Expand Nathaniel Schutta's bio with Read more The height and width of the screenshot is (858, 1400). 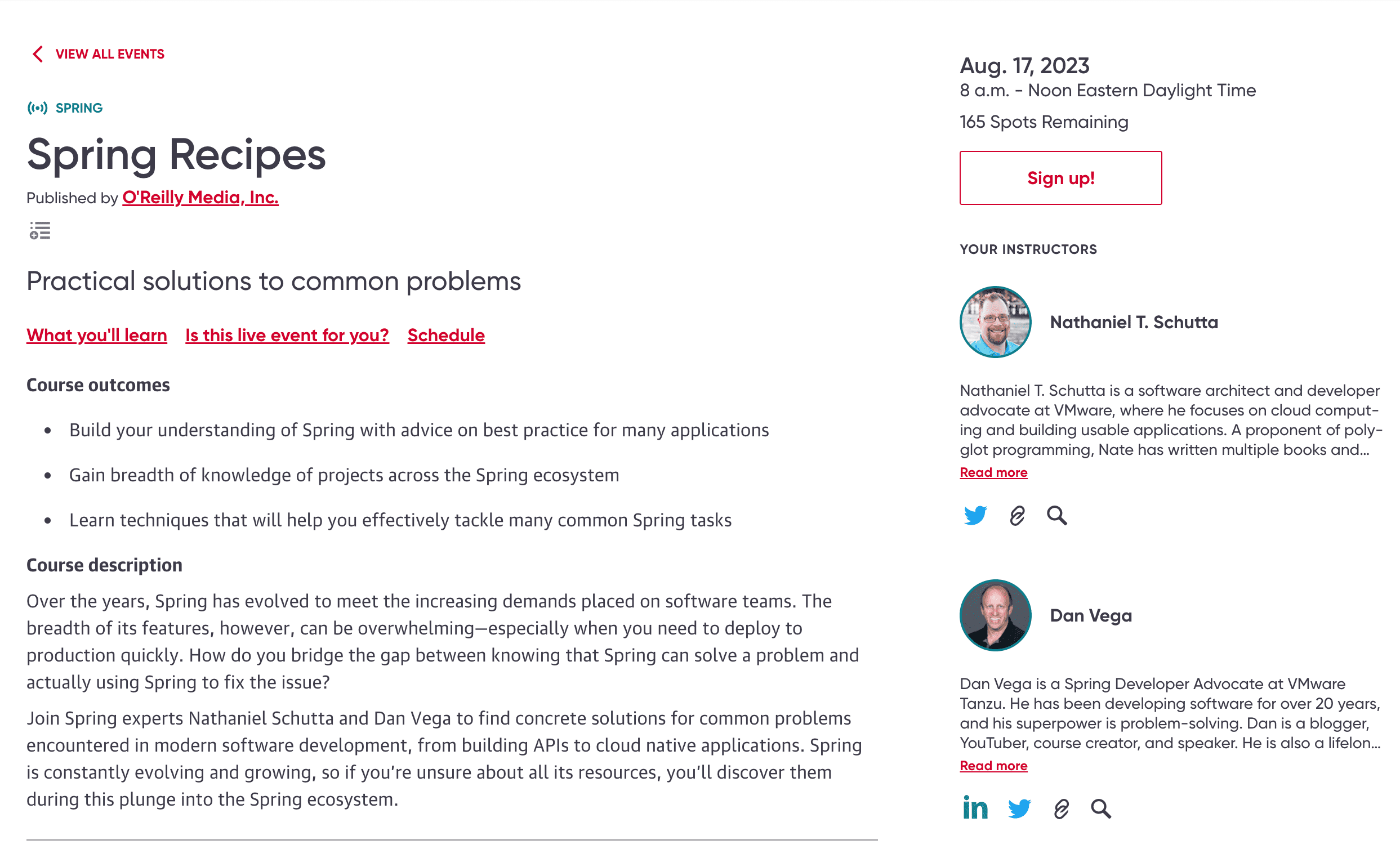(x=993, y=472)
